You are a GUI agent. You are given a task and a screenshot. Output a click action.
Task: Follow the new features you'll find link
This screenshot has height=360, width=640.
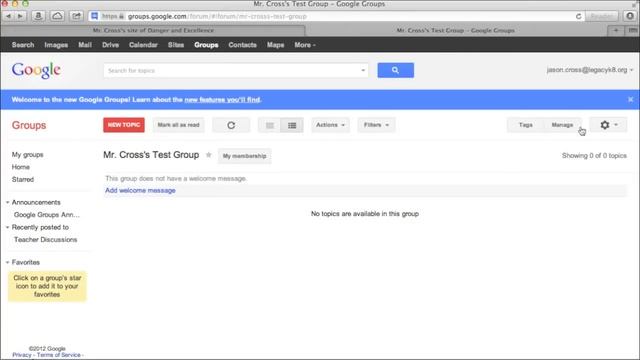point(222,100)
